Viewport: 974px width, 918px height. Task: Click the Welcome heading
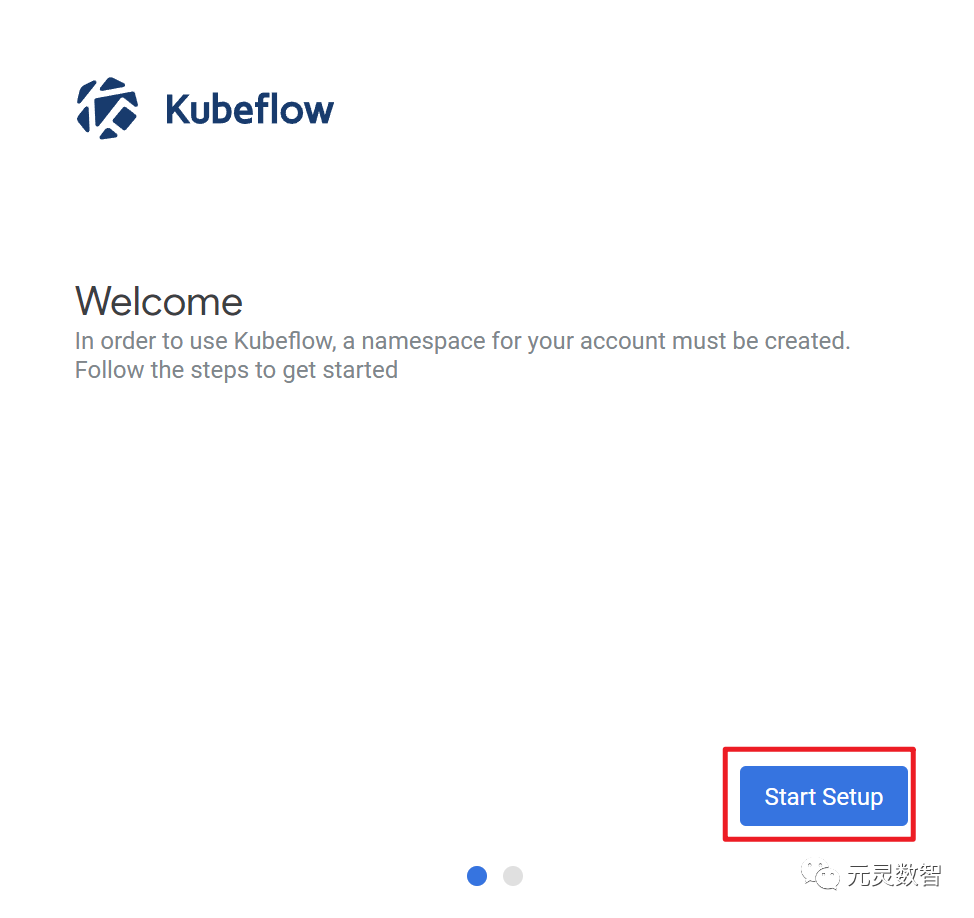tap(159, 301)
